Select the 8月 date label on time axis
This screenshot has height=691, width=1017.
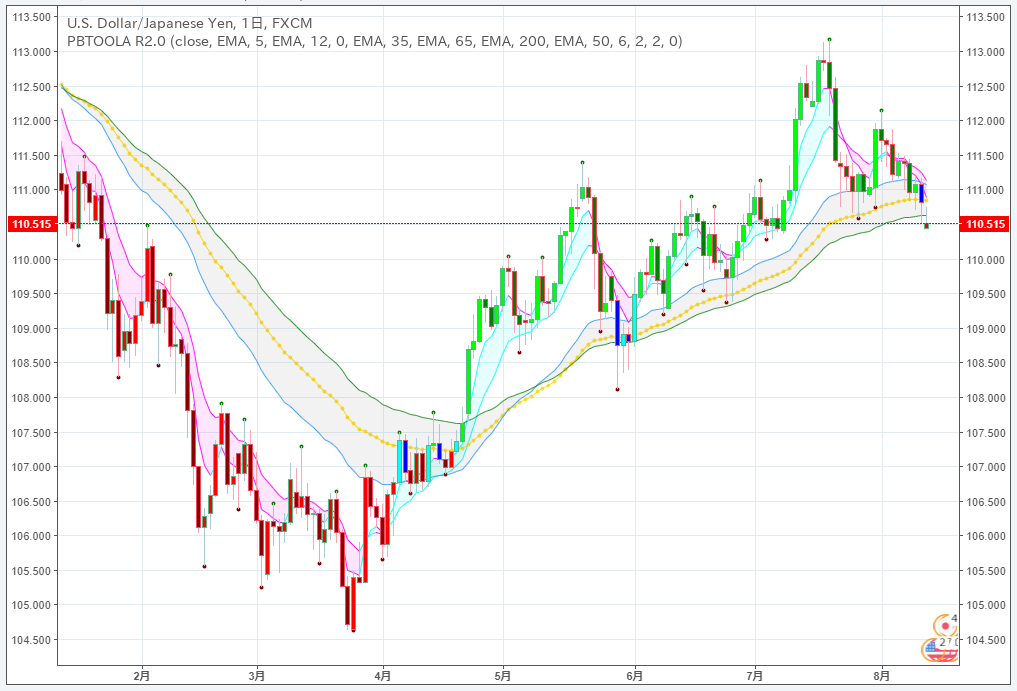coord(881,676)
